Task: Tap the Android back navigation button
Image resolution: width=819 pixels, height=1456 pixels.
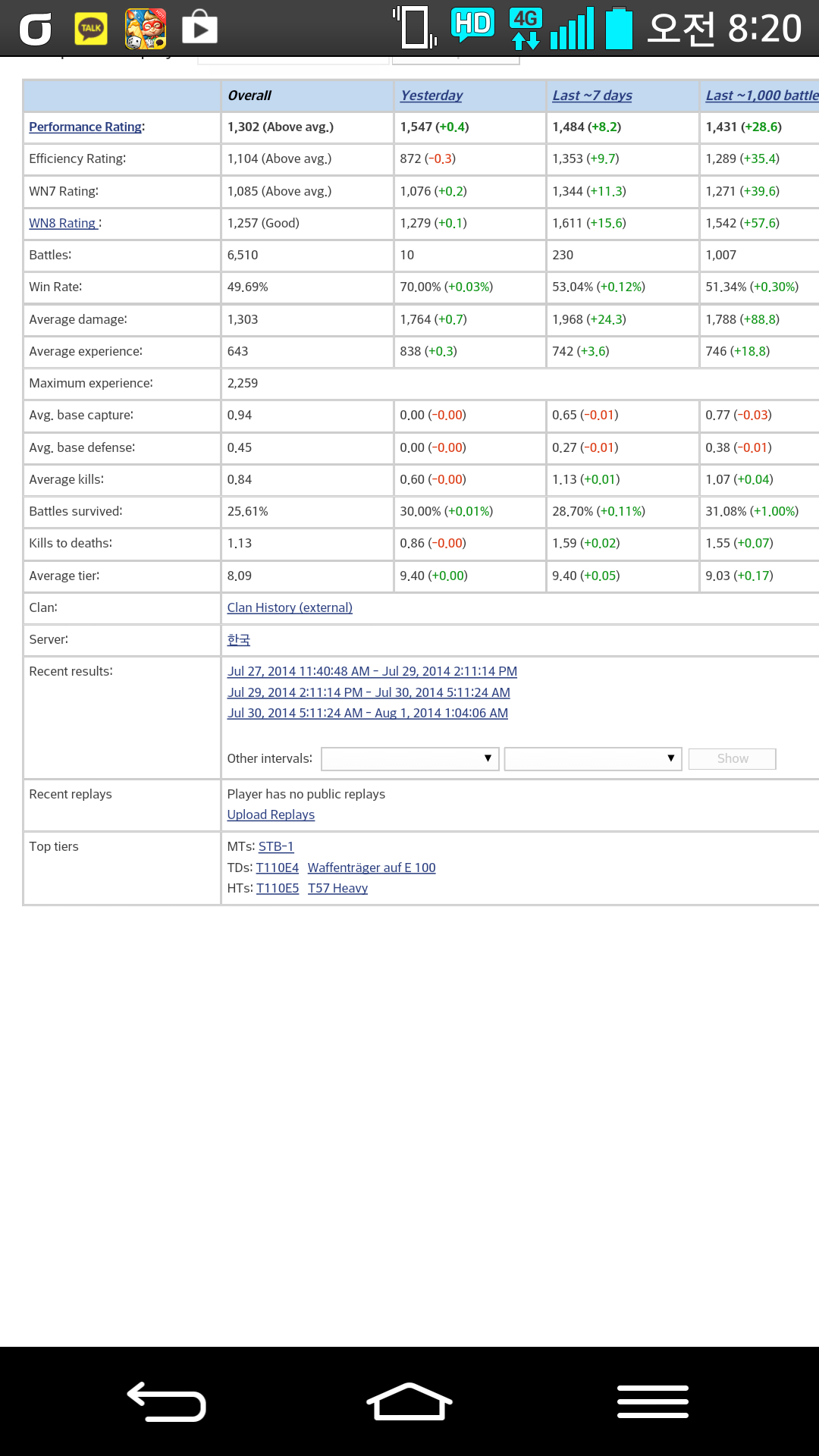Action: pyautogui.click(x=166, y=1401)
